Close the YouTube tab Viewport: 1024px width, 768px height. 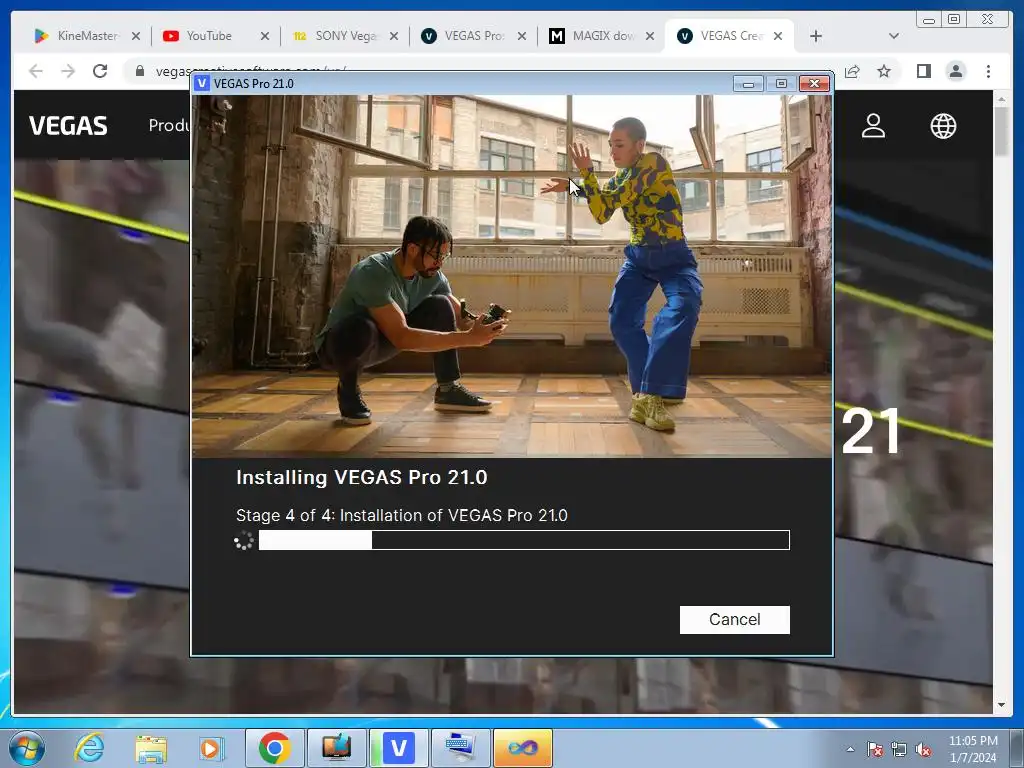point(264,36)
